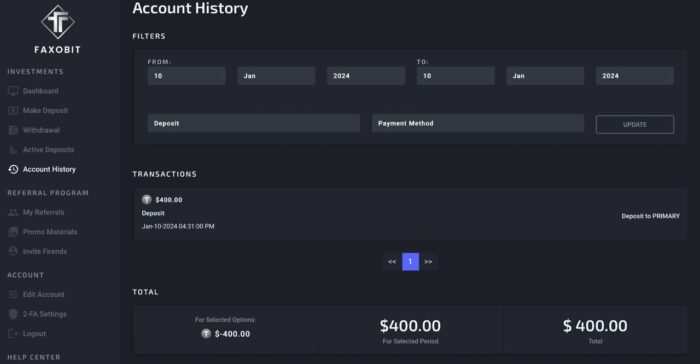Expand the Deposit transaction type dropdown

254,123
